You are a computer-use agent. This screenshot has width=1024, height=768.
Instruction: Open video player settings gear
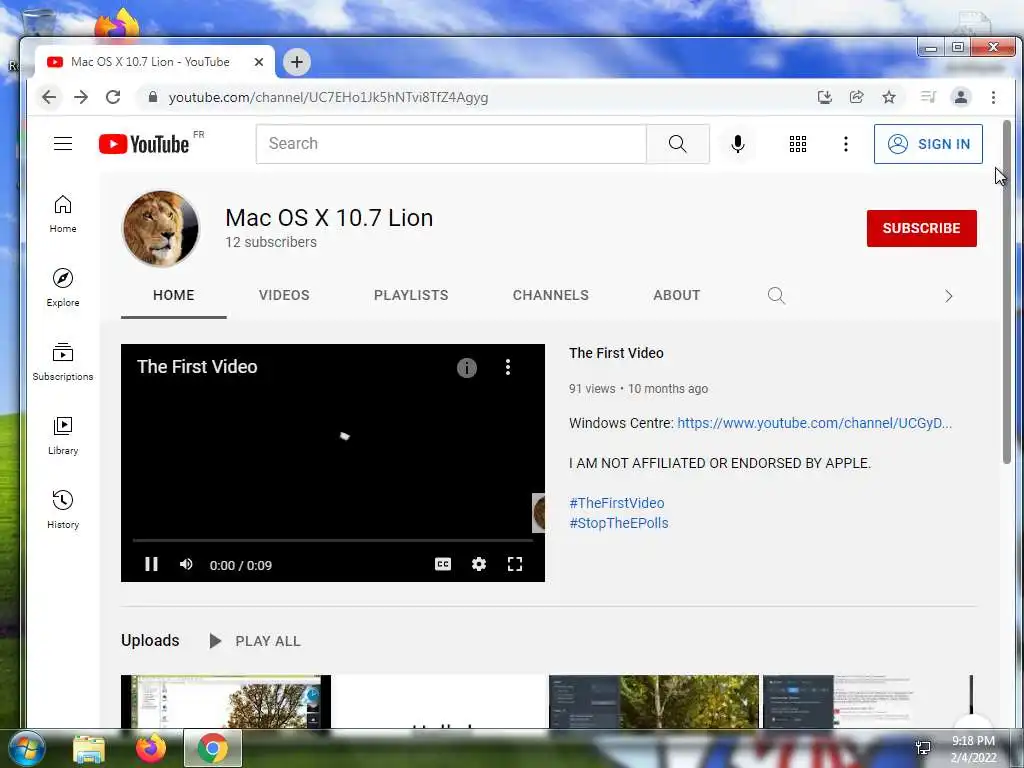[x=479, y=564]
